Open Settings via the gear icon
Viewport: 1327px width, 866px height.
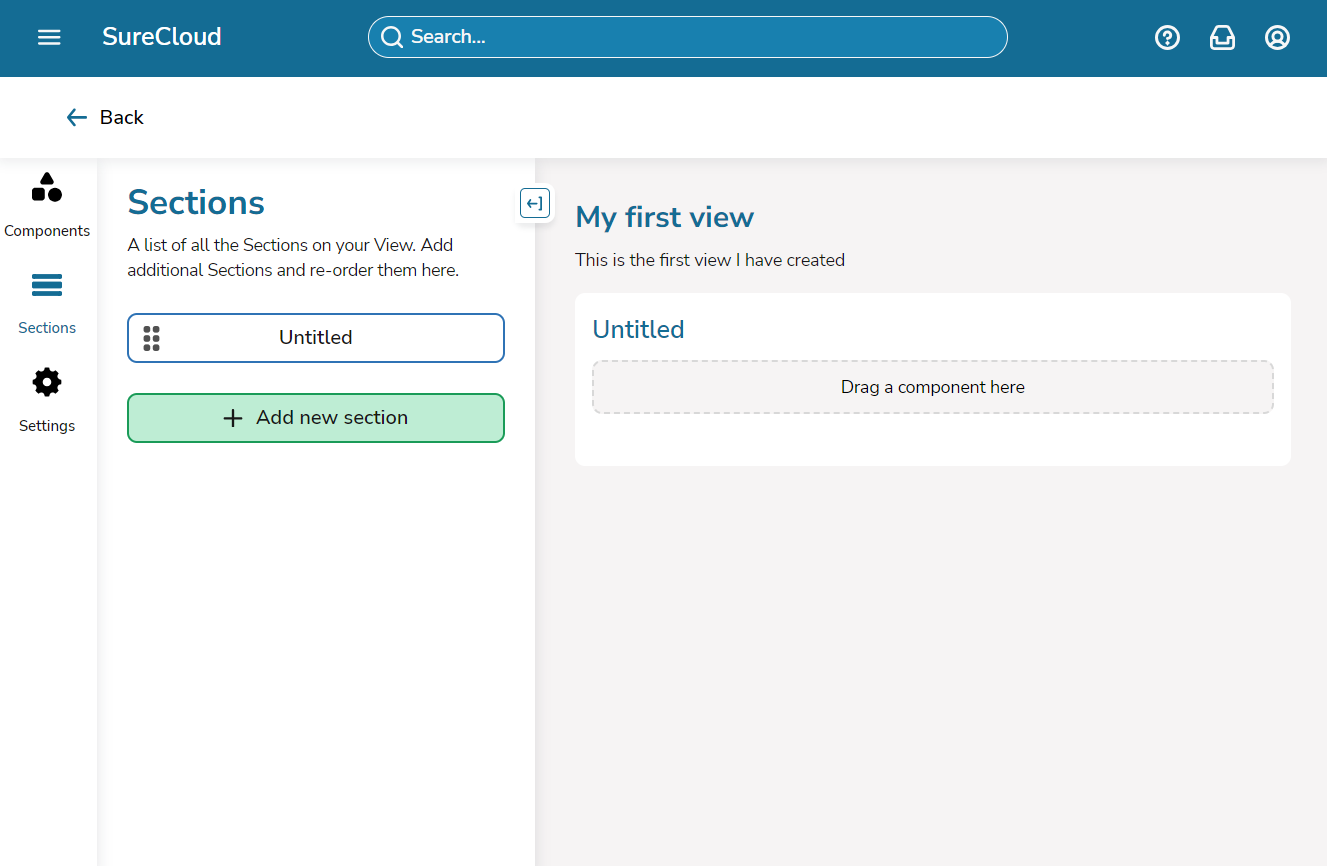tap(47, 382)
